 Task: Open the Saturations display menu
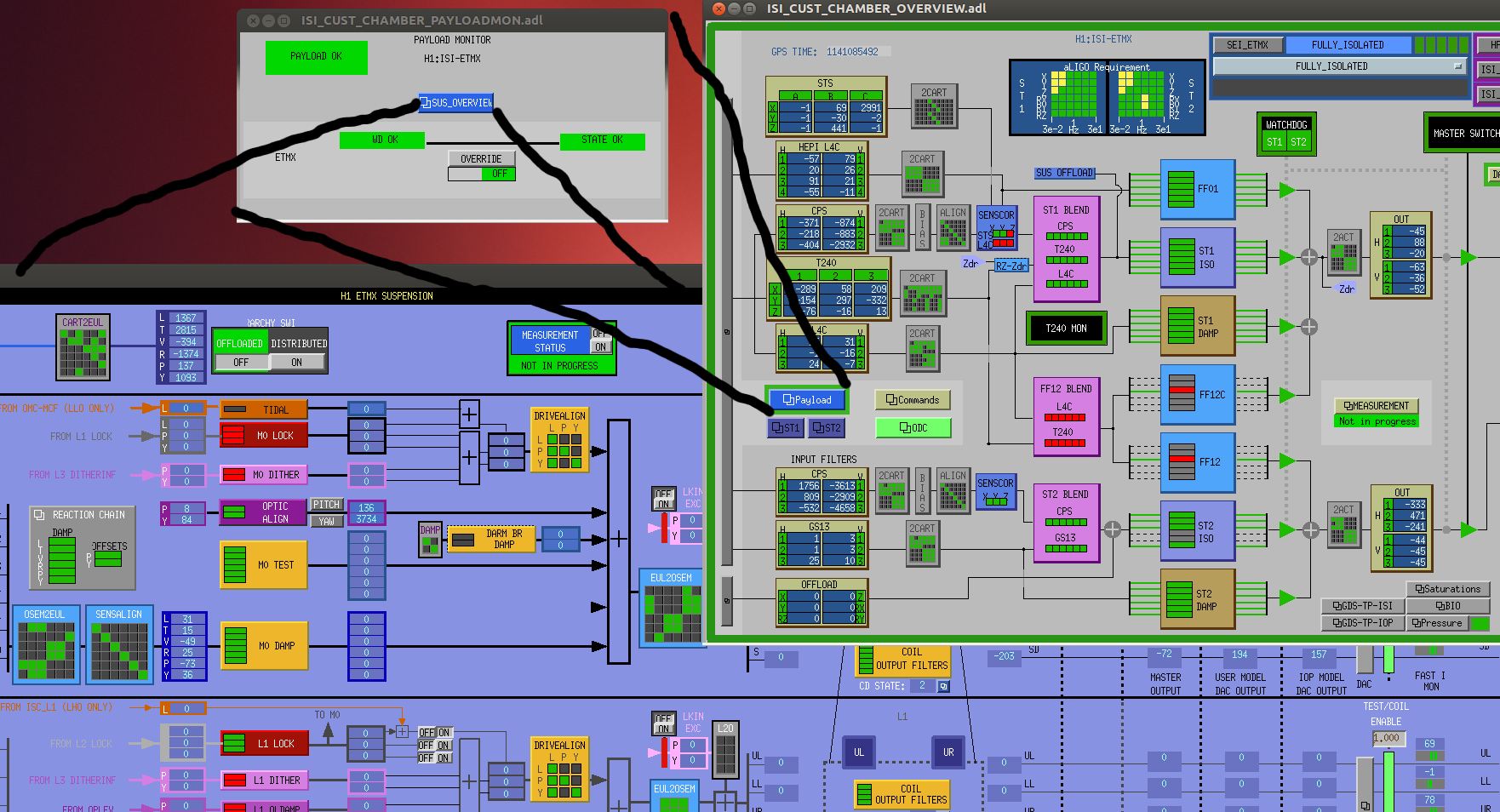point(1448,589)
